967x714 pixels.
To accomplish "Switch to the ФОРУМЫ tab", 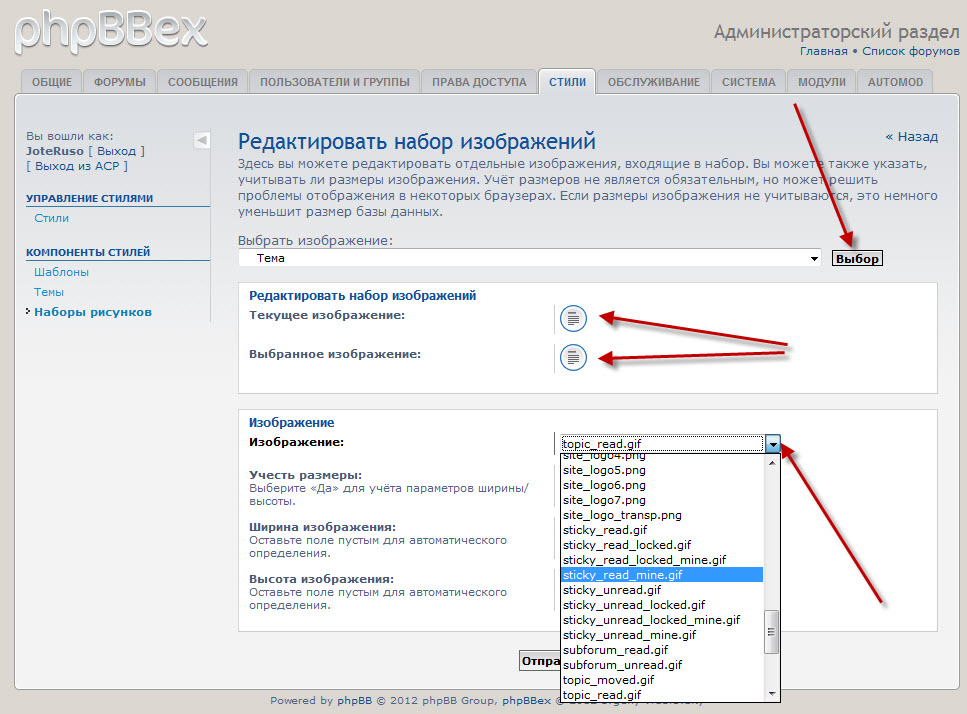I will pos(120,82).
